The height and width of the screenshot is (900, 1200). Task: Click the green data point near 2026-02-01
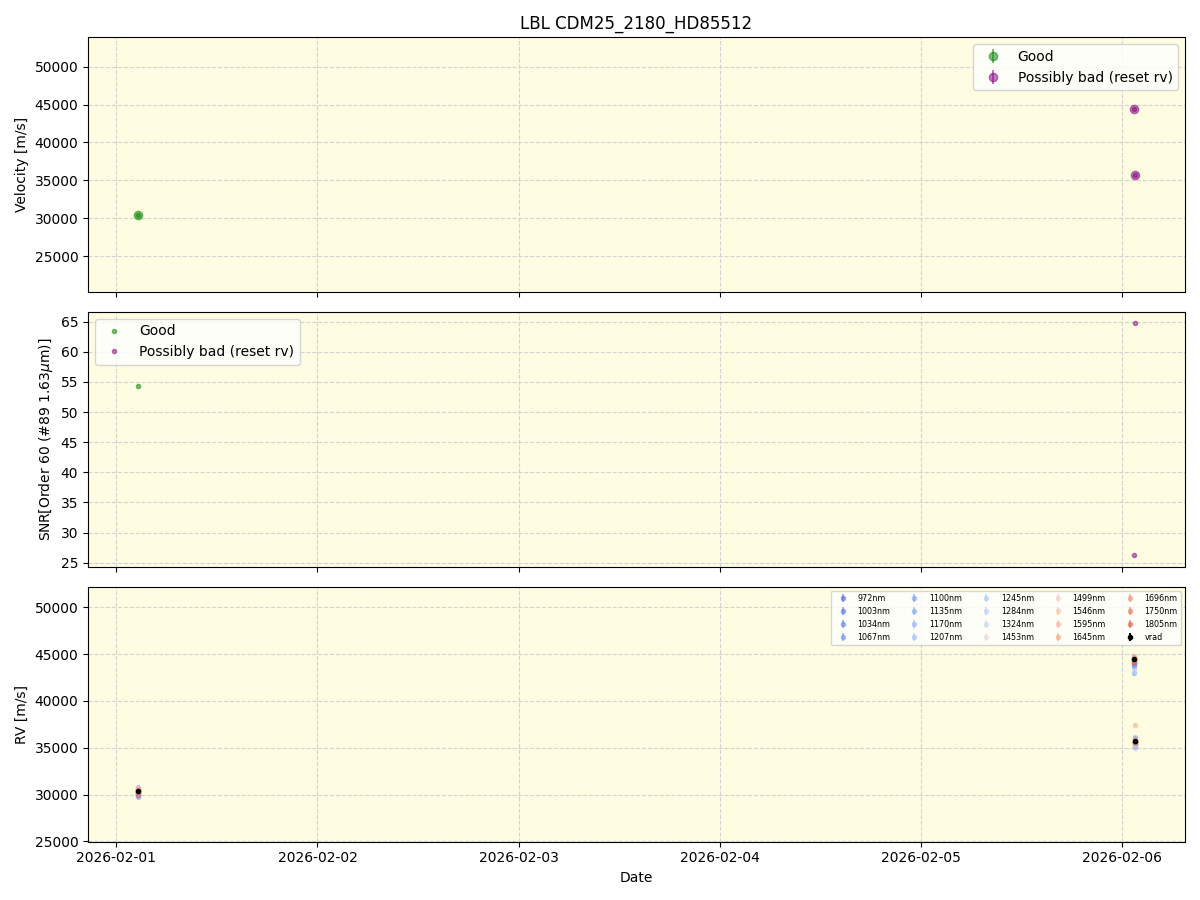pos(137,214)
